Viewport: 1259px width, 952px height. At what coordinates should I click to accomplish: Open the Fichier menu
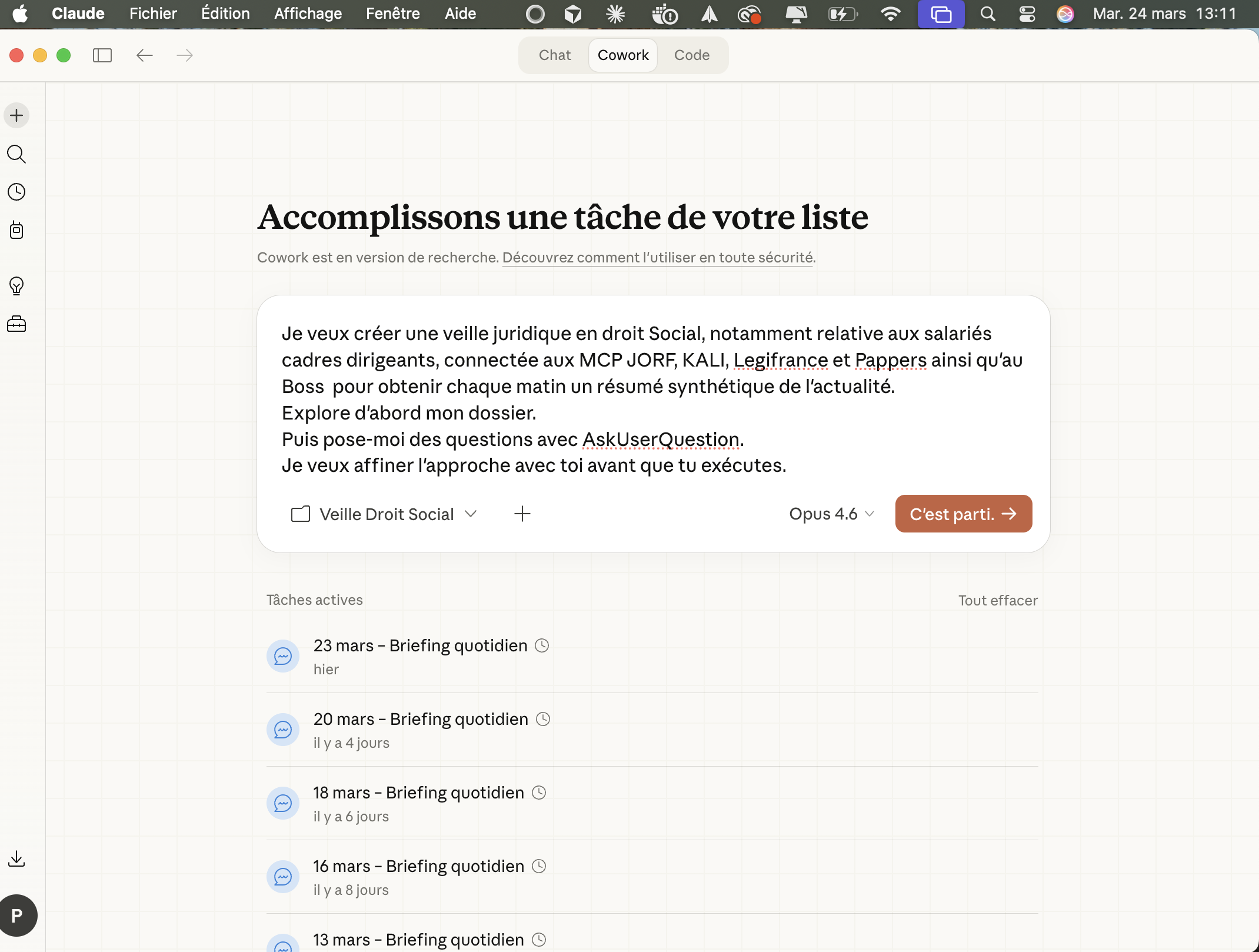[x=152, y=14]
